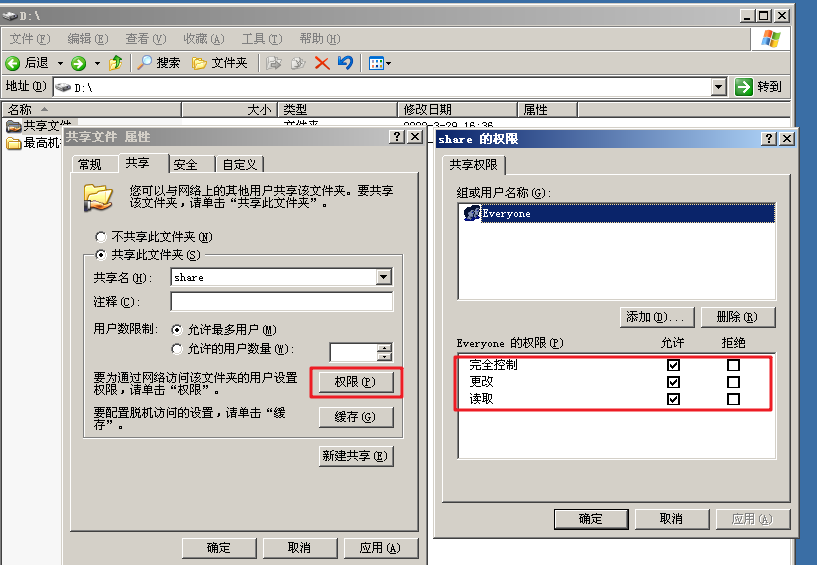Switch to the 安全 tab
Viewport: 817px width, 565px height.
point(185,165)
